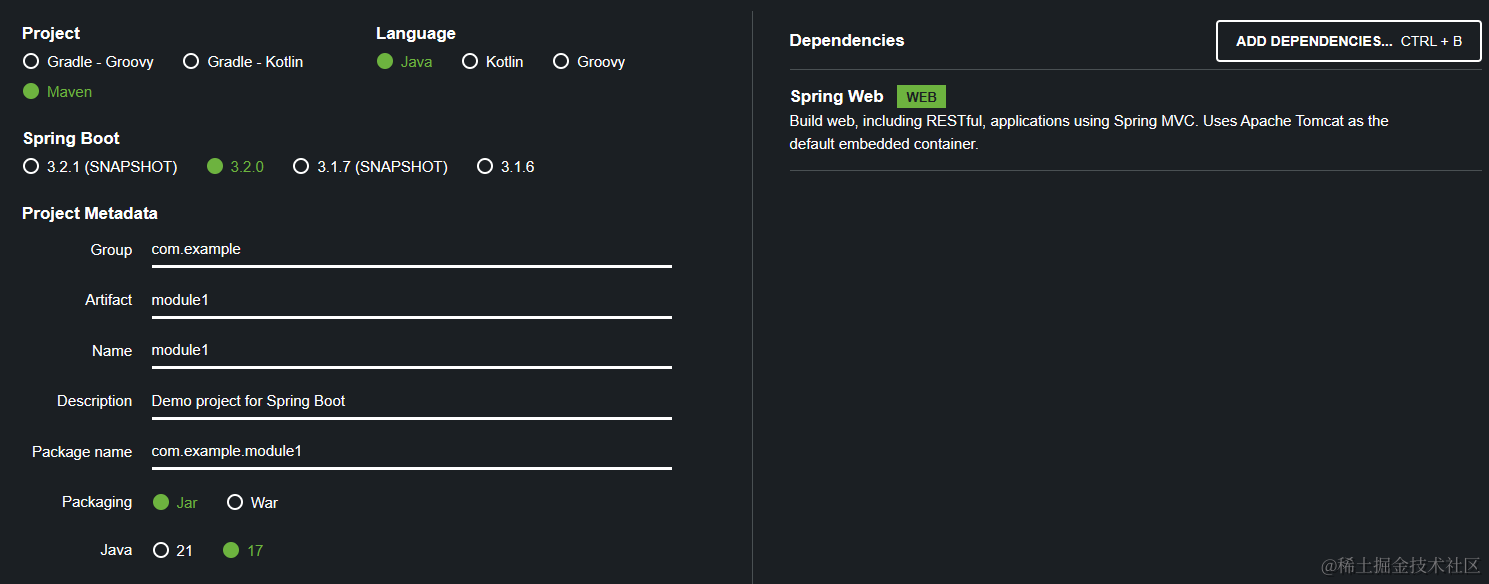
Task: Click the Spring Web description text
Action: pos(1089,132)
